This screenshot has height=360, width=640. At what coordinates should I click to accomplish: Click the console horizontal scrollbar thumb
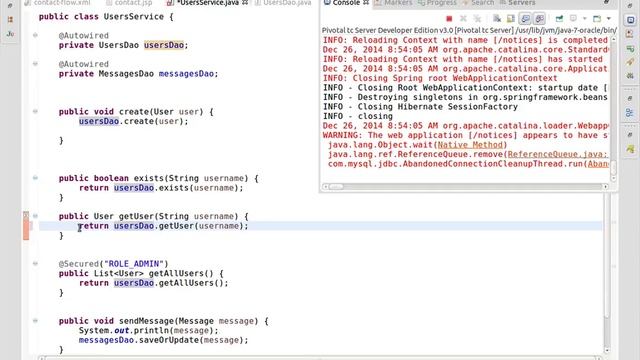pyautogui.click(x=336, y=187)
